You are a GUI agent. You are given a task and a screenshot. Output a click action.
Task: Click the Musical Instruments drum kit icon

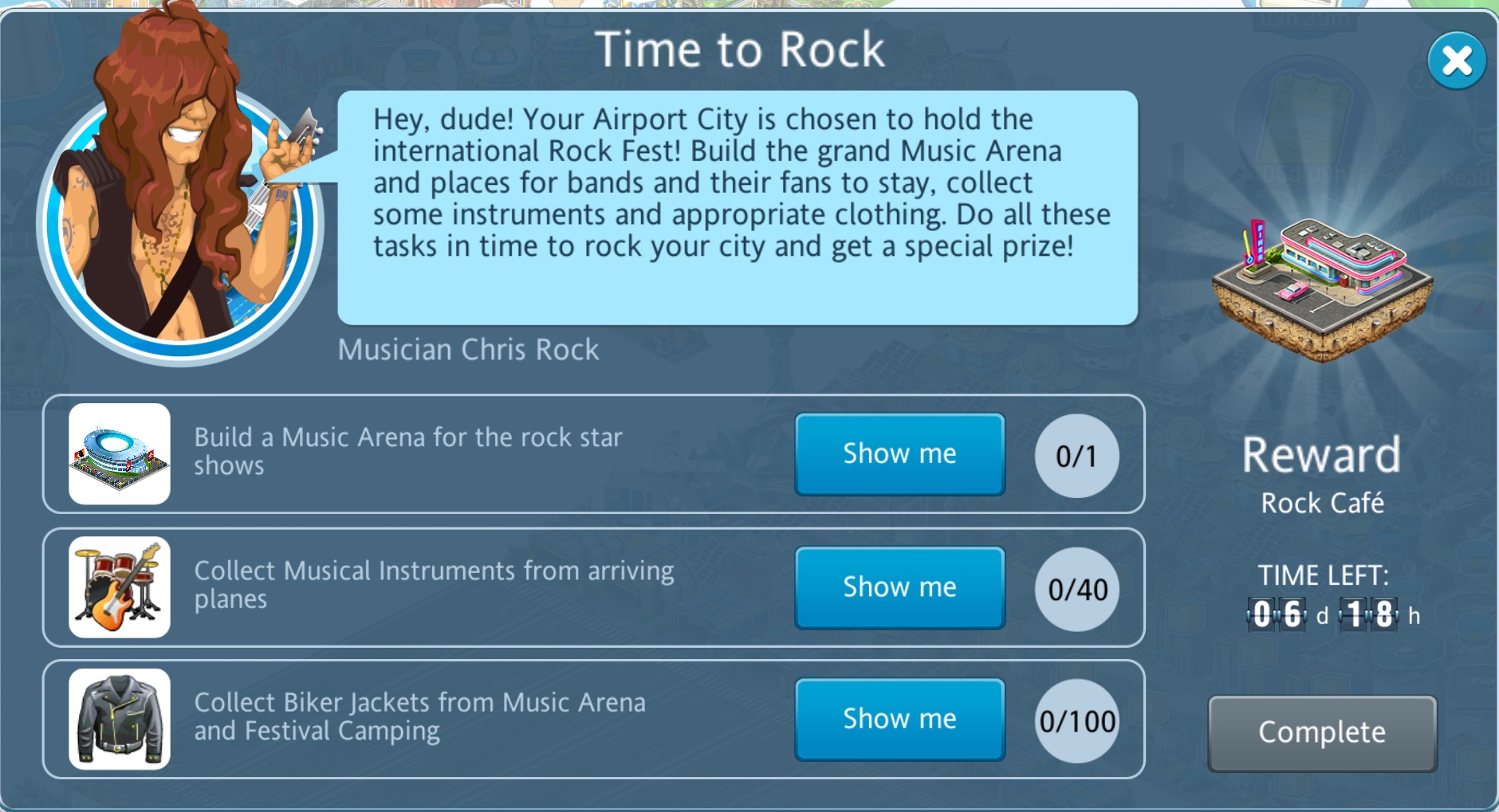[x=119, y=587]
